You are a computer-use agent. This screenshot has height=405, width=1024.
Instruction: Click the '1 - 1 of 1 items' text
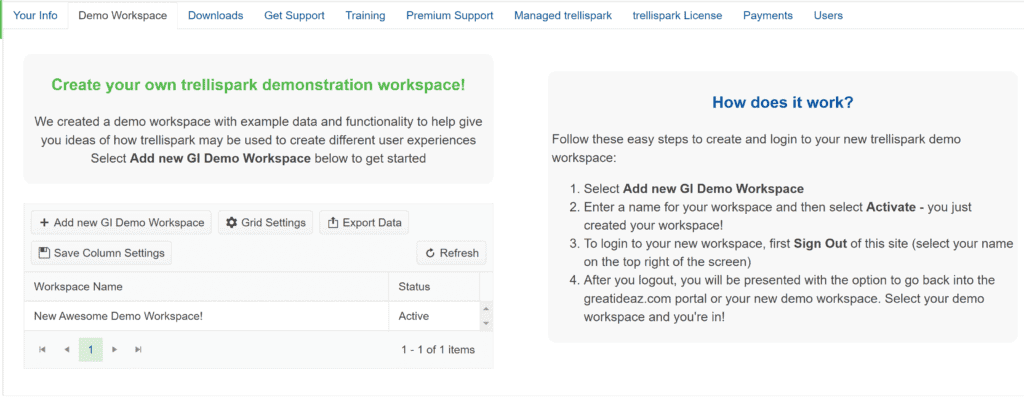(438, 349)
